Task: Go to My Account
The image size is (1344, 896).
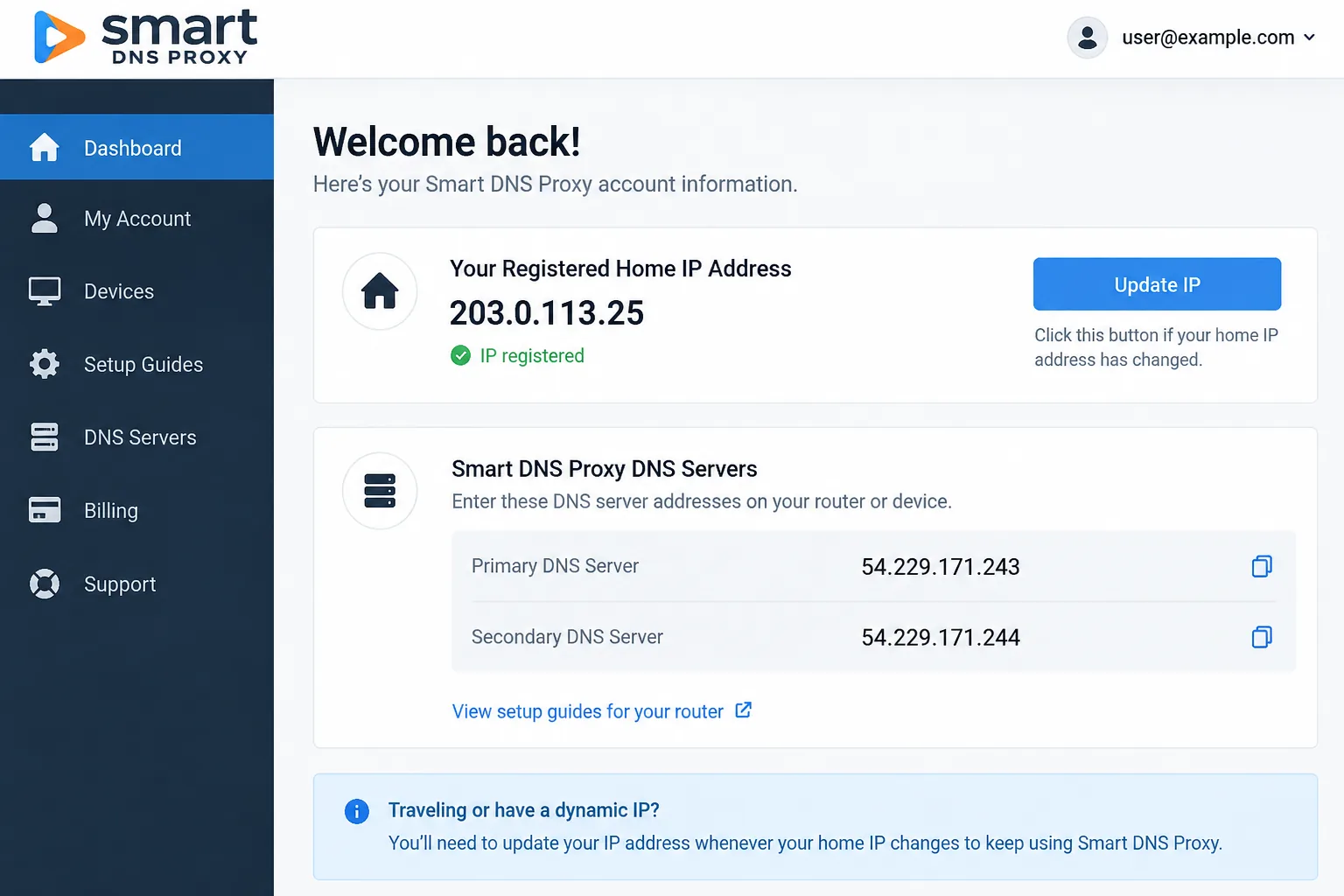Action: click(x=136, y=219)
